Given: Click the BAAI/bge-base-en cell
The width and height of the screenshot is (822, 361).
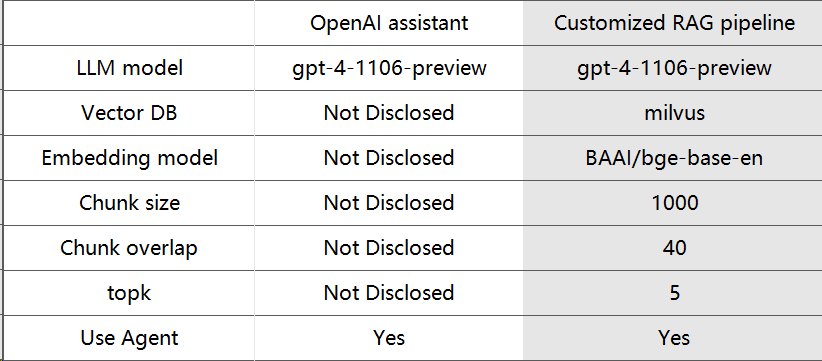Looking at the screenshot, I should [x=674, y=158].
